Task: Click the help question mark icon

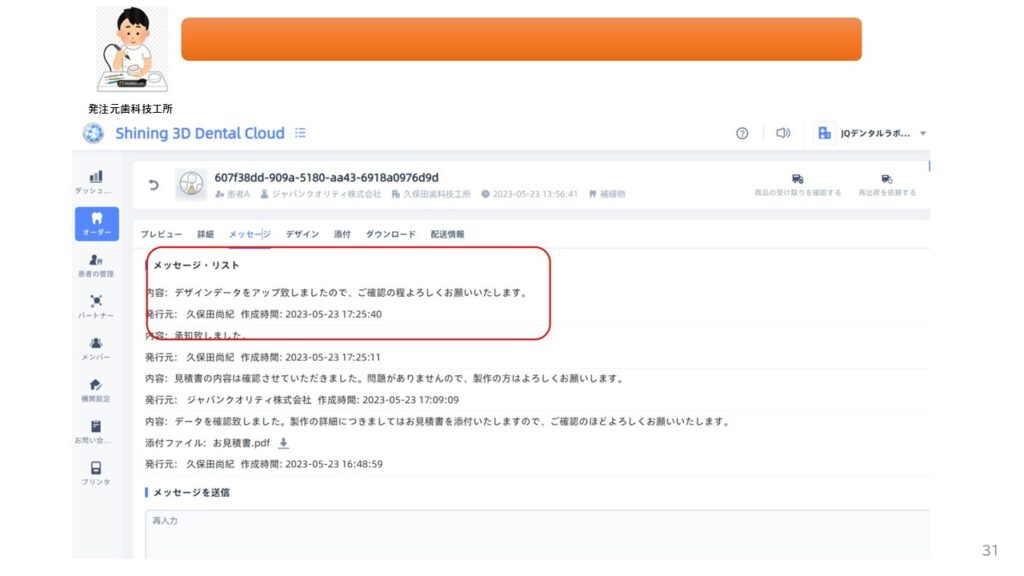Action: click(742, 133)
